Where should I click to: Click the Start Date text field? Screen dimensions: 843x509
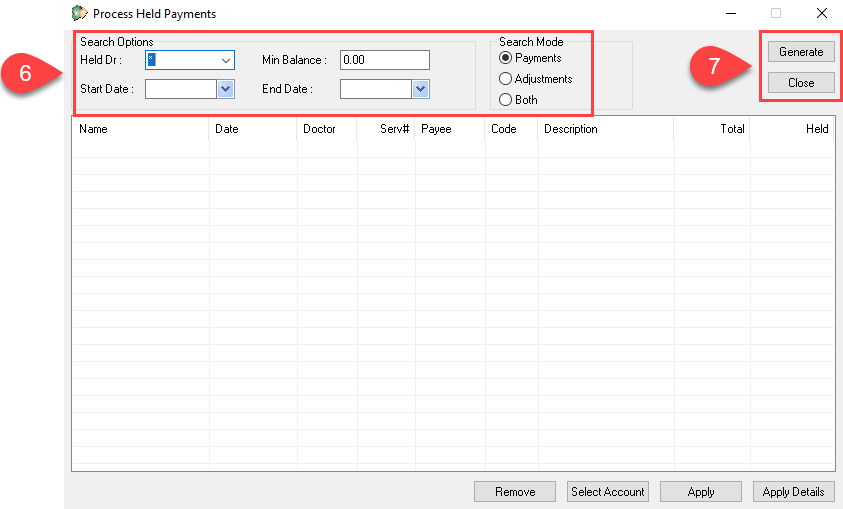tap(181, 89)
